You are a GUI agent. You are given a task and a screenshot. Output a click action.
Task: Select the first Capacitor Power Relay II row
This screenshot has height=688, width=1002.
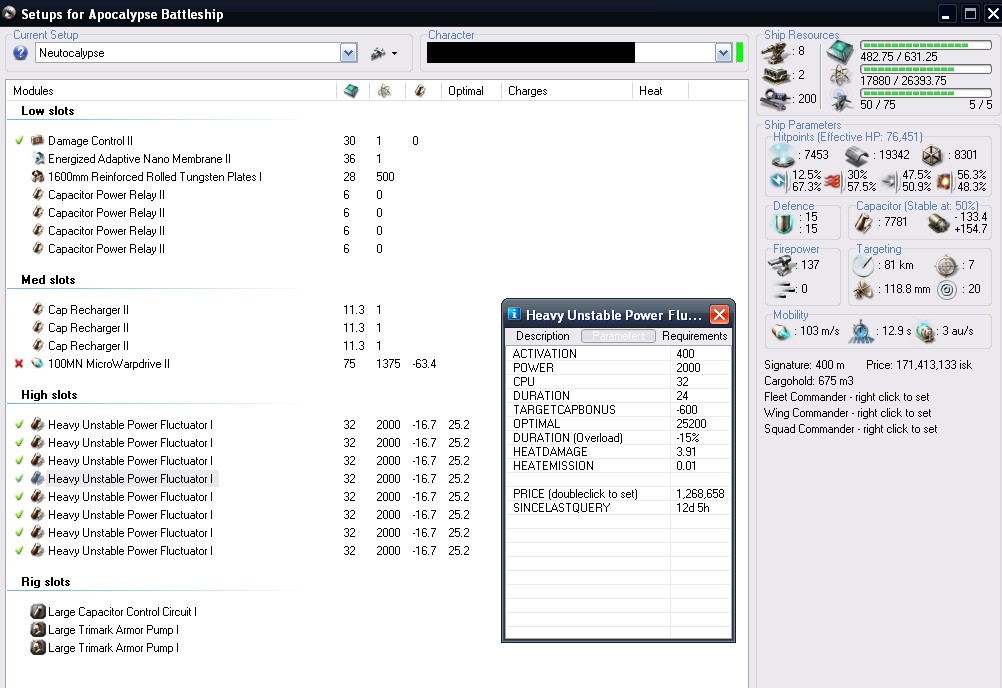click(x=106, y=195)
